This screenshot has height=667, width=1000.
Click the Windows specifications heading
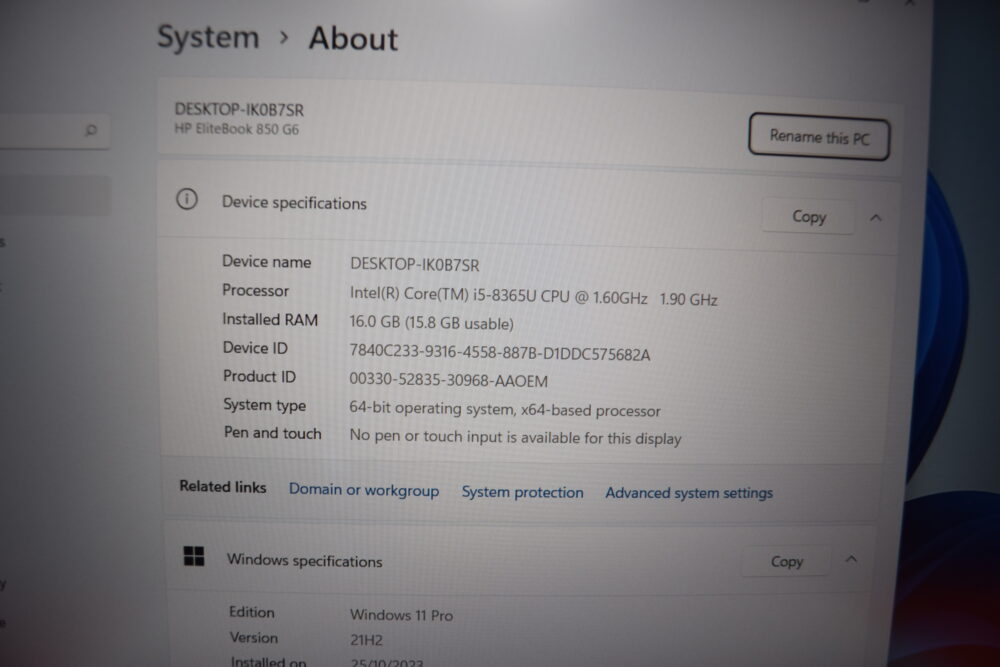[x=304, y=561]
